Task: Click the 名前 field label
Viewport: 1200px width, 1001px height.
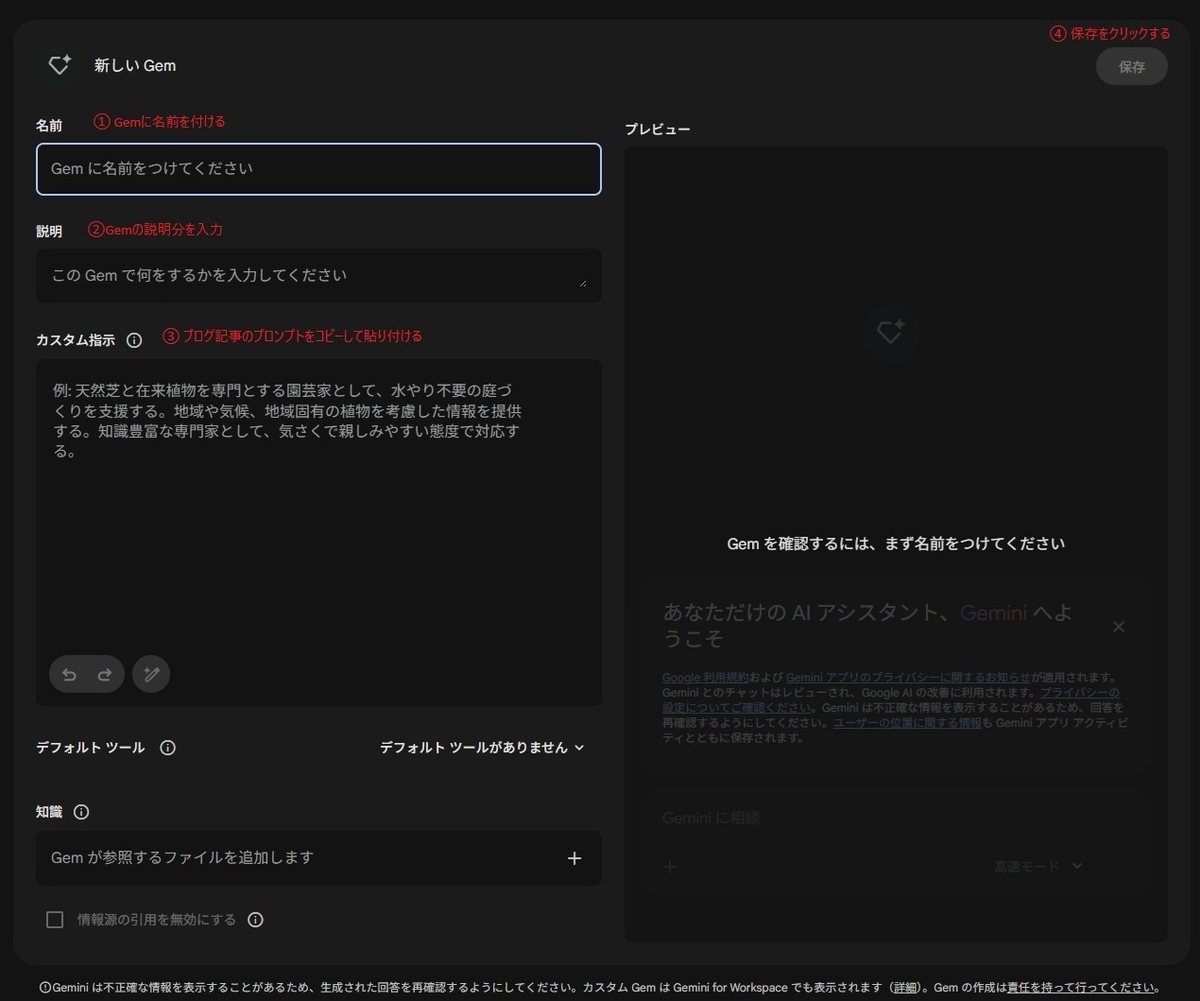Action: 49,125
